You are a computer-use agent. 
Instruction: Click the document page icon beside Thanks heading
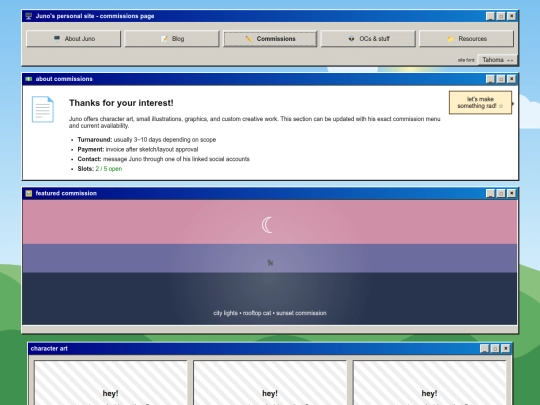pos(43,109)
